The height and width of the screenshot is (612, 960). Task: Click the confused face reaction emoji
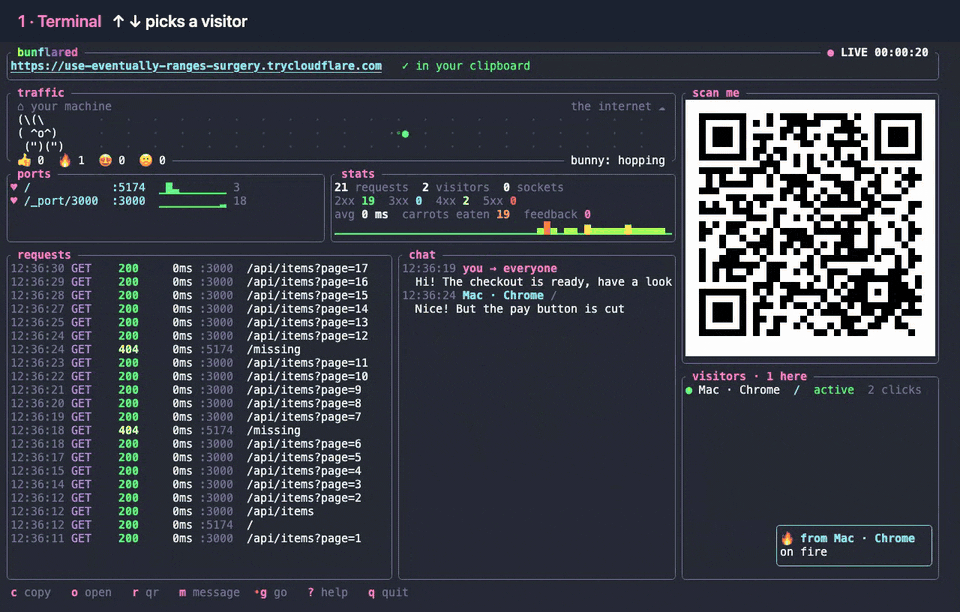click(x=146, y=160)
